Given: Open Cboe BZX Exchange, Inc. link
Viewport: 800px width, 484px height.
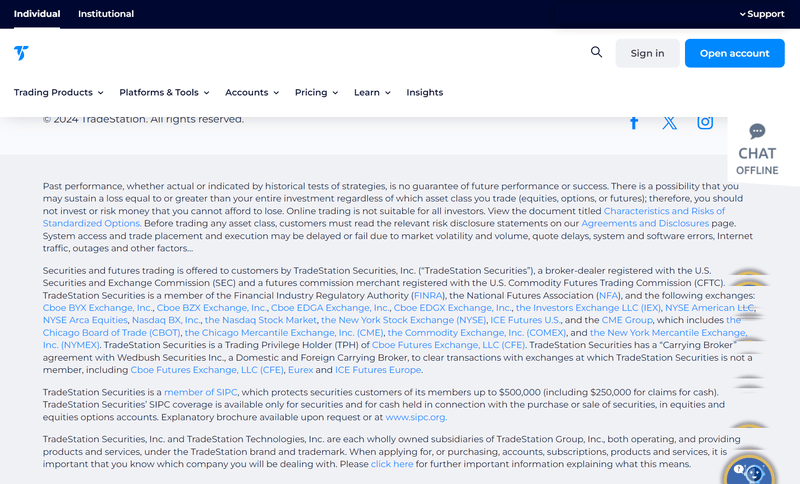Looking at the screenshot, I should [212, 308].
